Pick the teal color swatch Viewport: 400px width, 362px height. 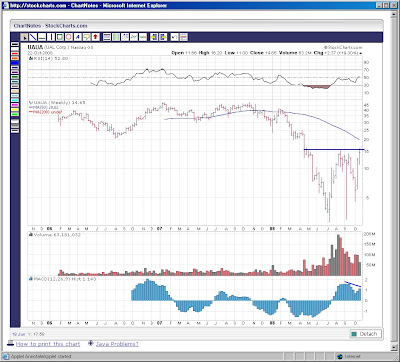(15, 82)
